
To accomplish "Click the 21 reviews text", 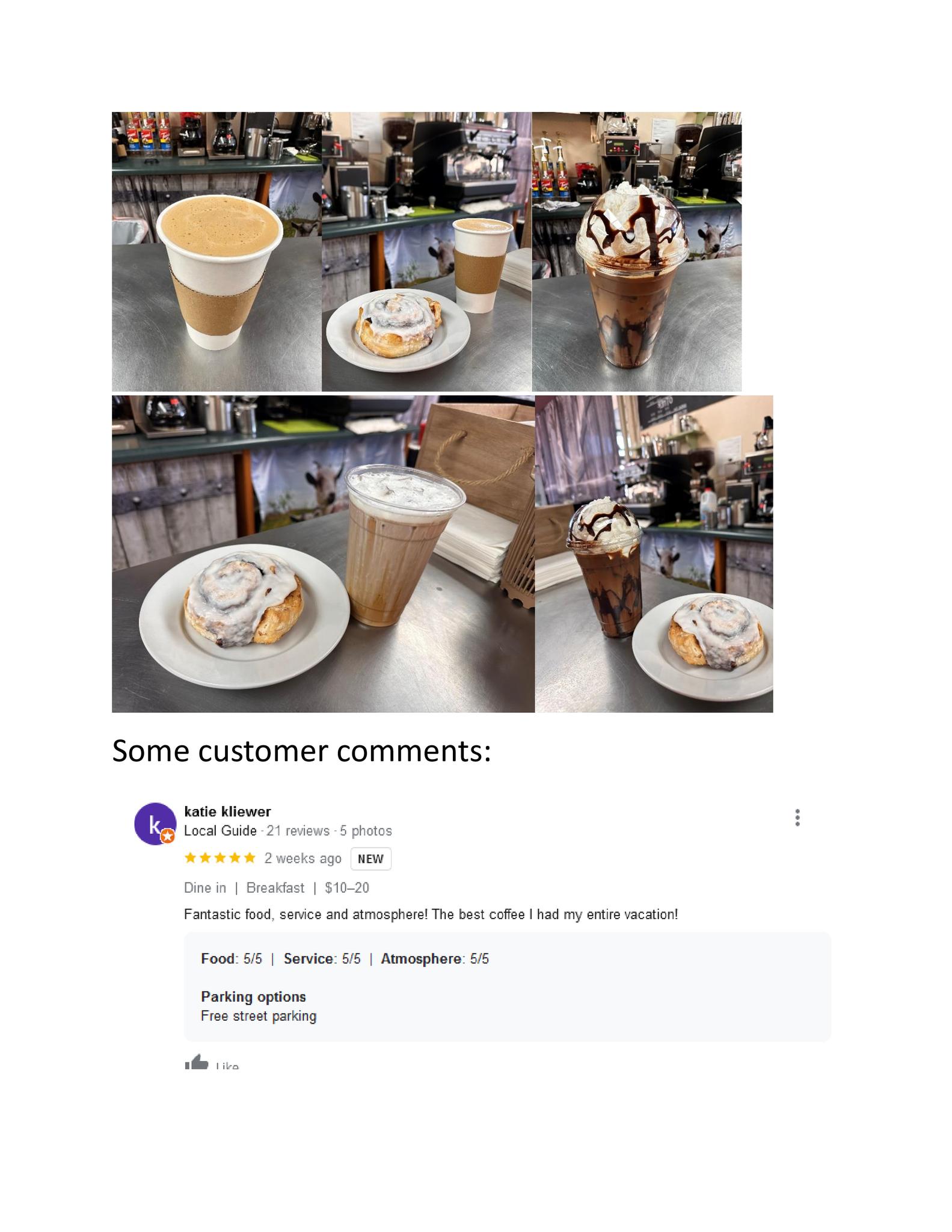I will tap(298, 831).
